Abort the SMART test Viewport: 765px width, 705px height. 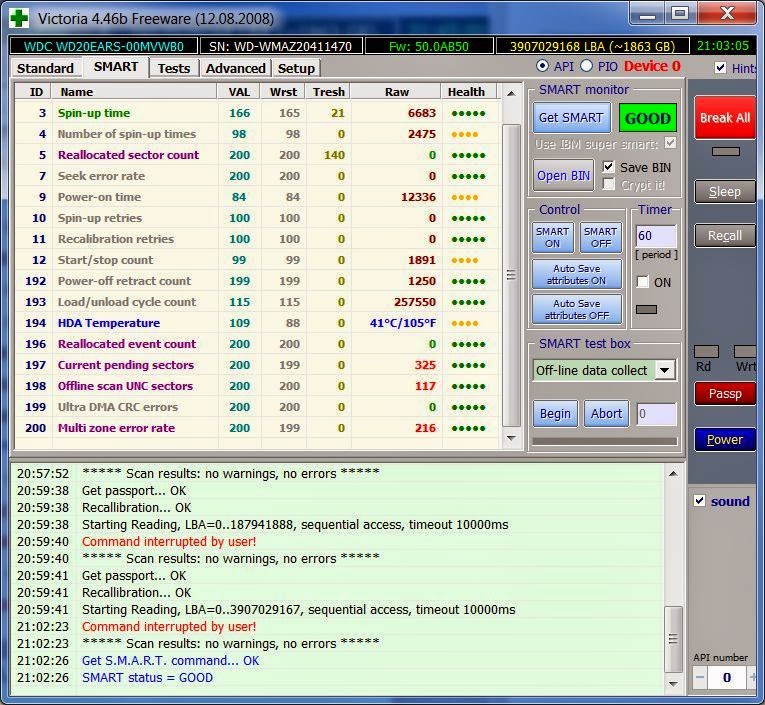coord(606,414)
